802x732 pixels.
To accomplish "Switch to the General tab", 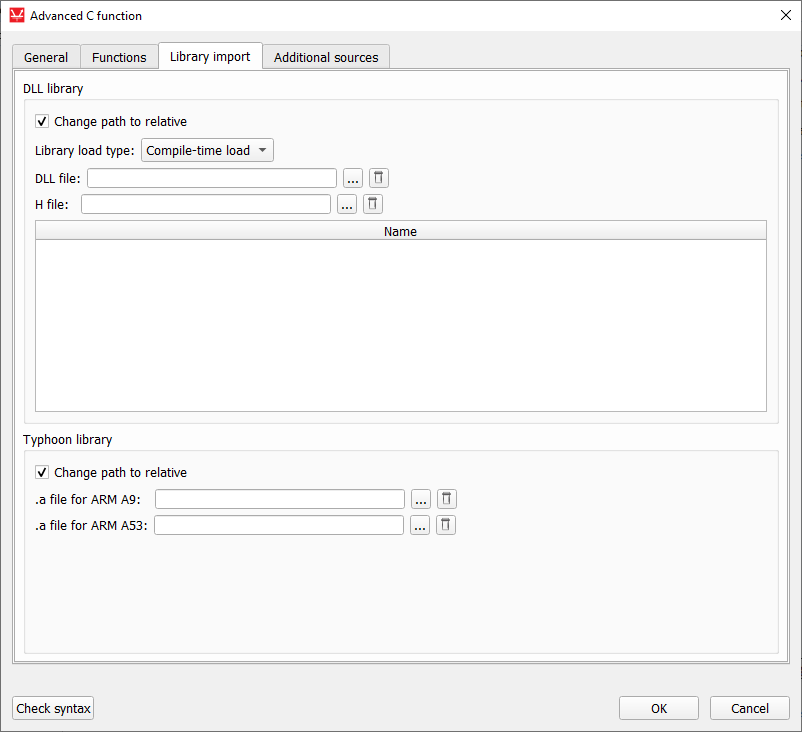I will (x=46, y=57).
